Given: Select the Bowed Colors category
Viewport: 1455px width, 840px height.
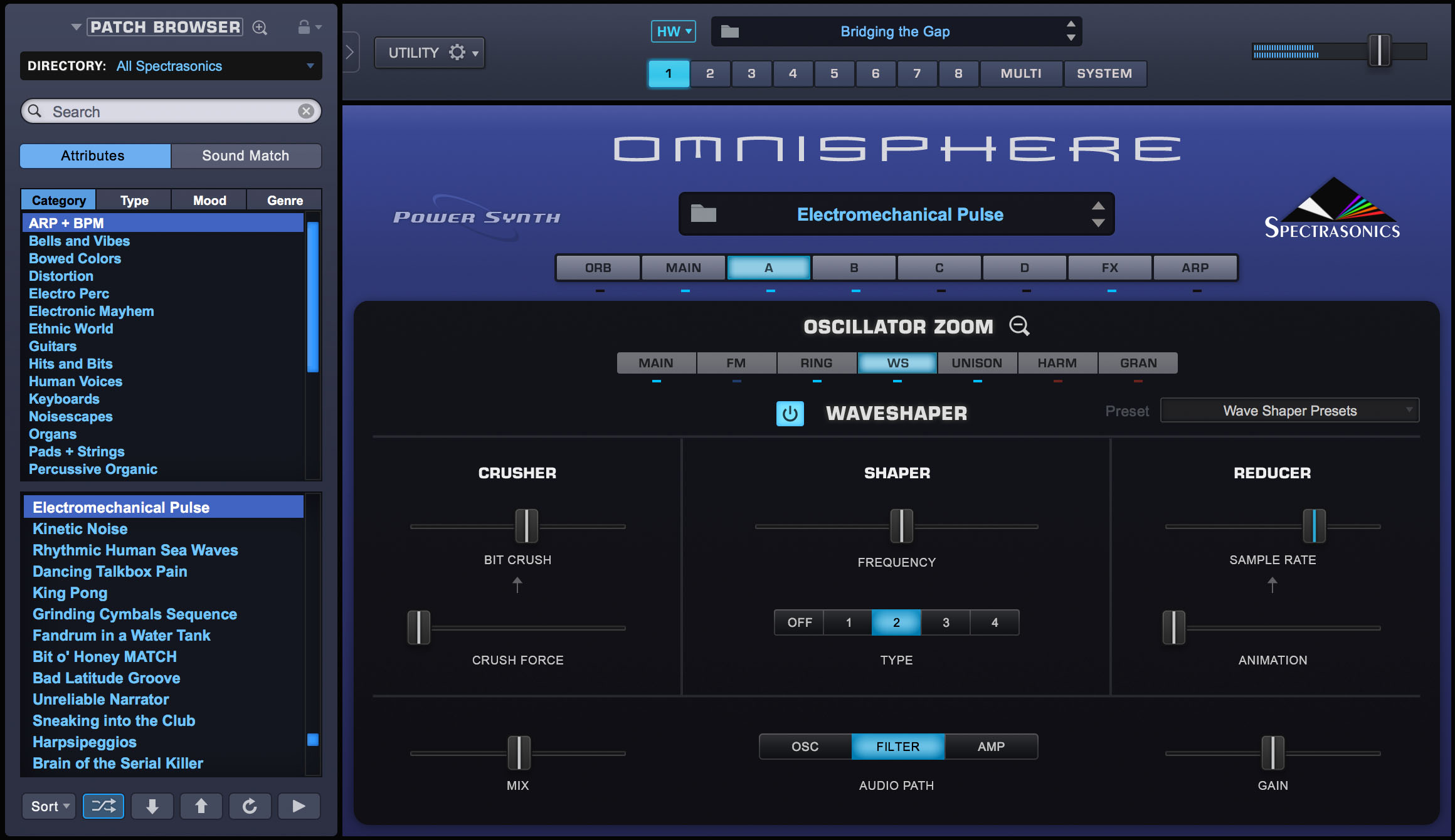Looking at the screenshot, I should (164, 258).
